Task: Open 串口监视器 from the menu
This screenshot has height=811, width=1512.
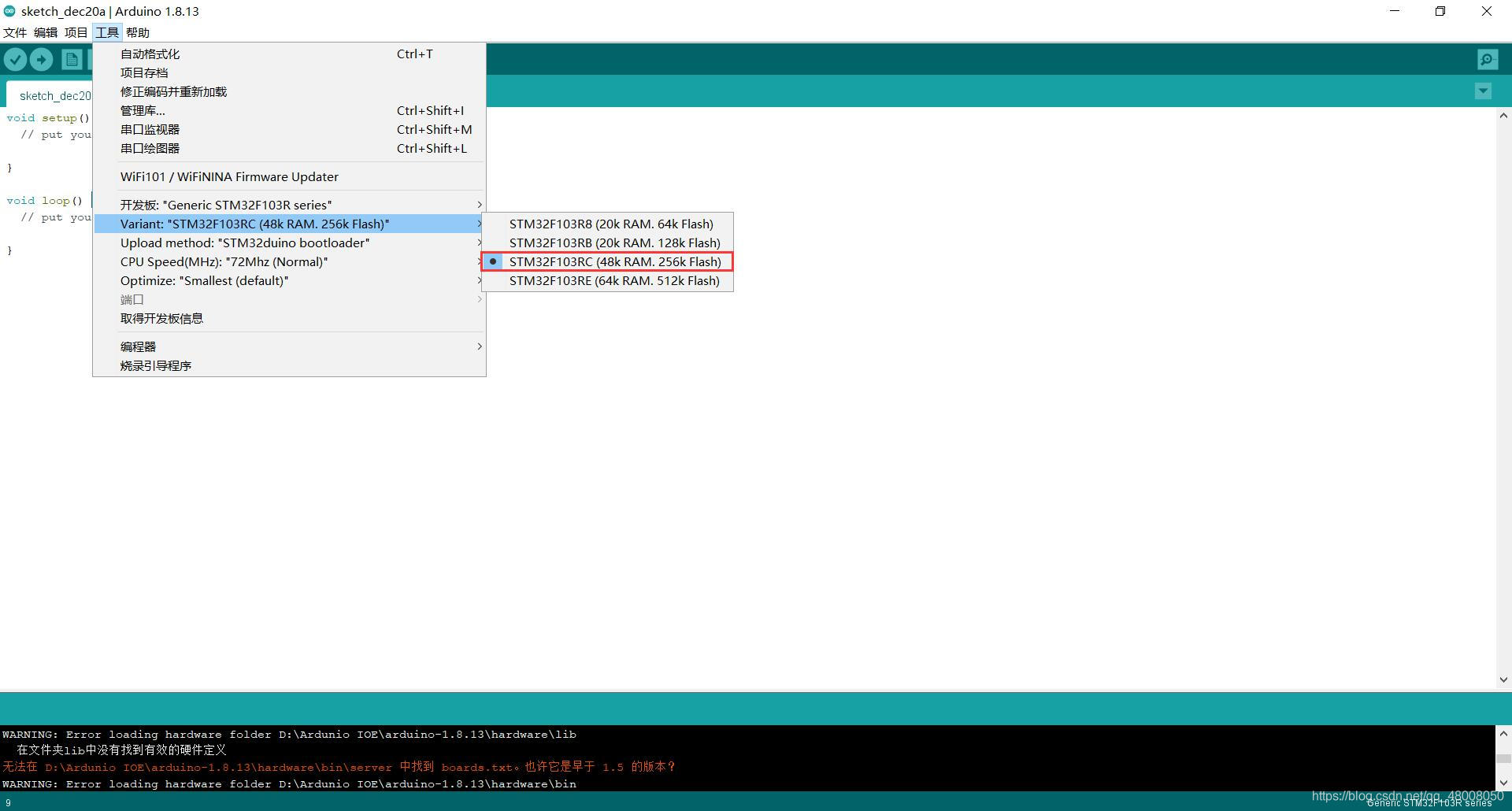Action: point(289,129)
